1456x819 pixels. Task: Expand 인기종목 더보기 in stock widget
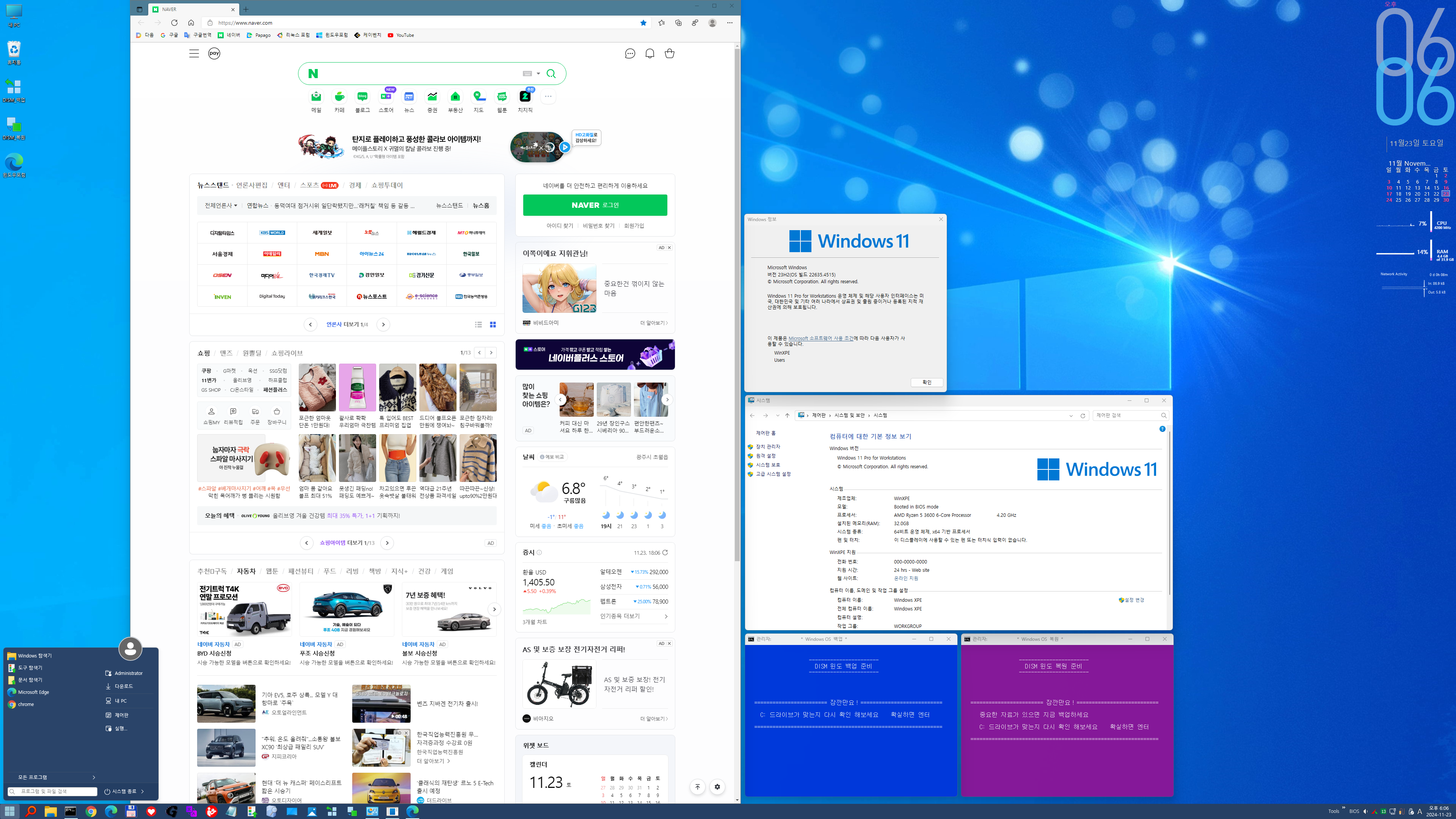click(x=634, y=616)
